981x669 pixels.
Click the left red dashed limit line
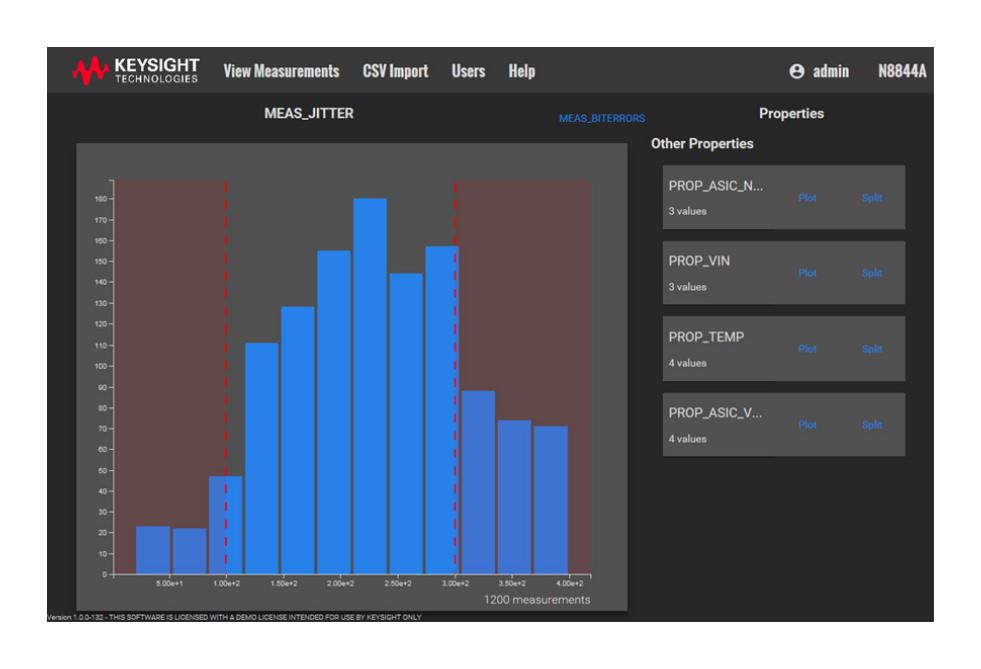tap(226, 377)
